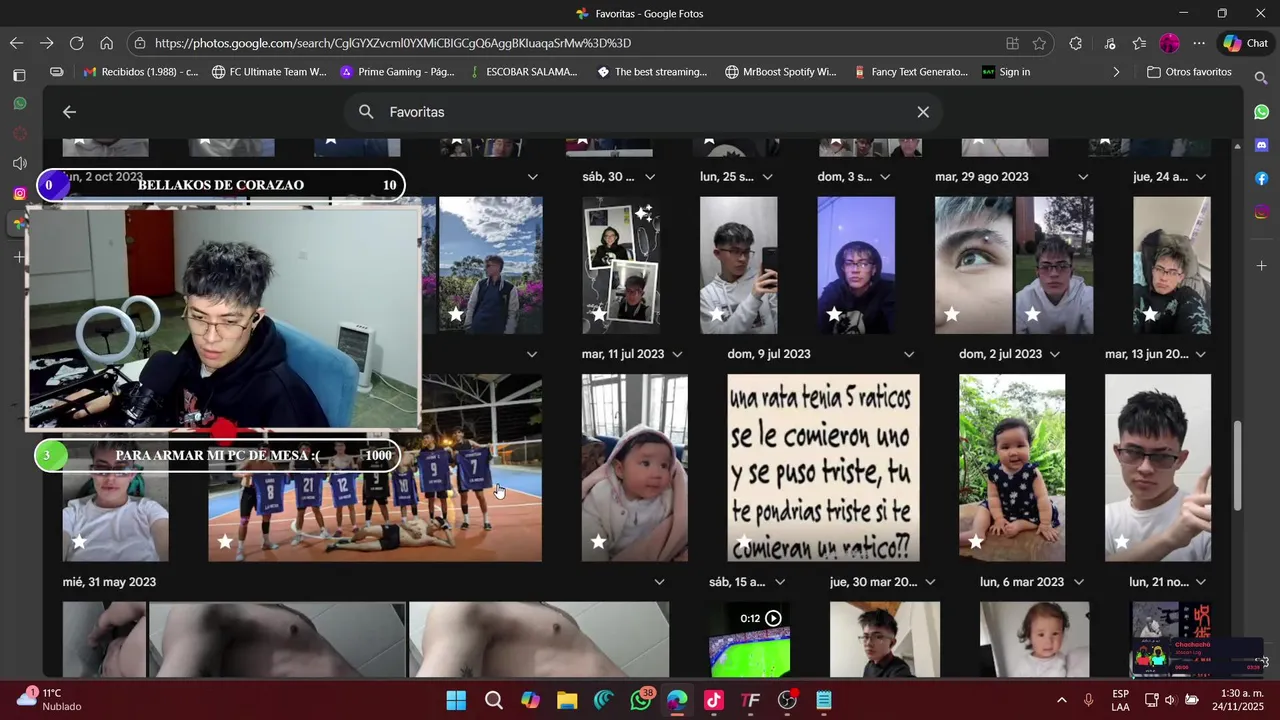Click the Favoritas search field
This screenshot has width=1280, height=720.
pyautogui.click(x=642, y=112)
